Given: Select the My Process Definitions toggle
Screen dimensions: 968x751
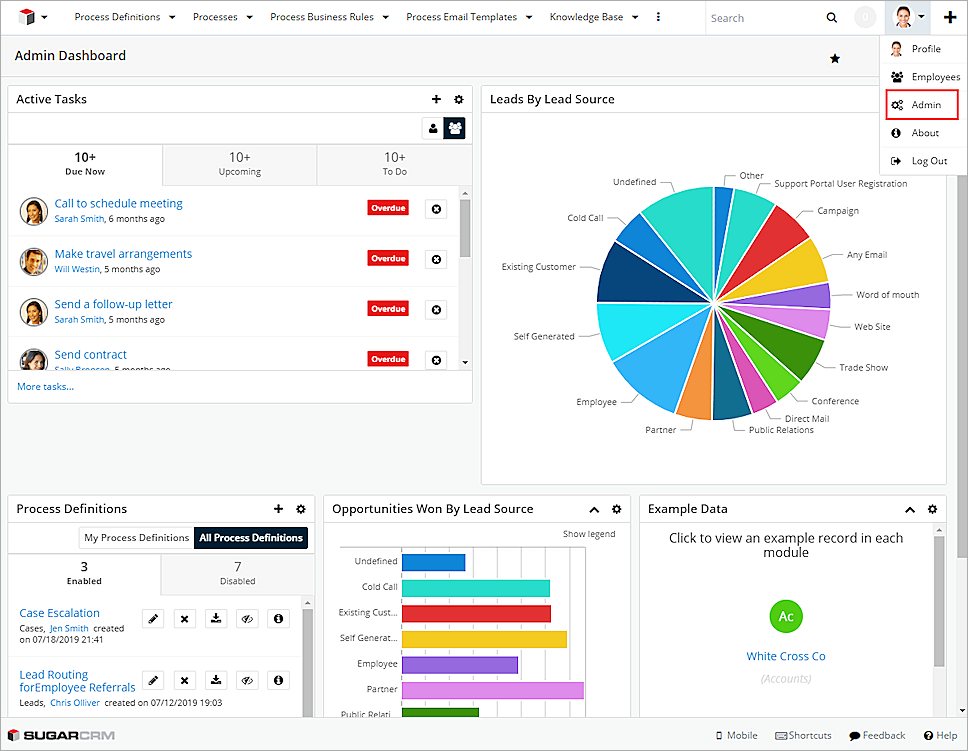Looking at the screenshot, I should 136,537.
